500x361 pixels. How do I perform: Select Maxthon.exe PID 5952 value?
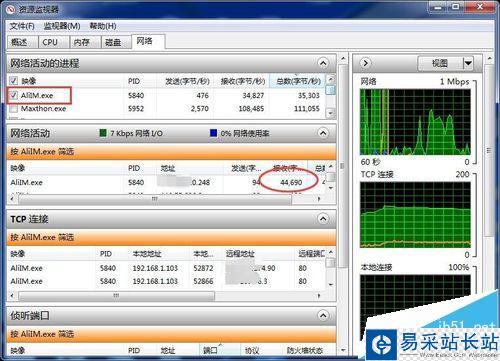tap(136, 109)
